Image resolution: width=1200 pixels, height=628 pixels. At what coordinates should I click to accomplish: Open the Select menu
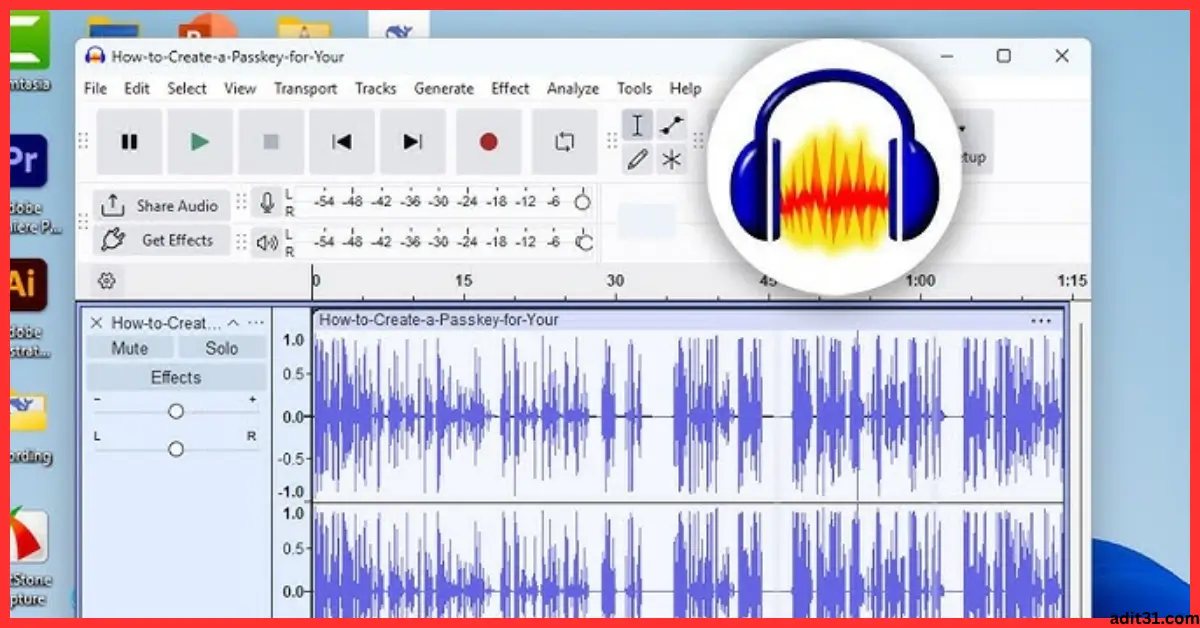click(x=187, y=89)
